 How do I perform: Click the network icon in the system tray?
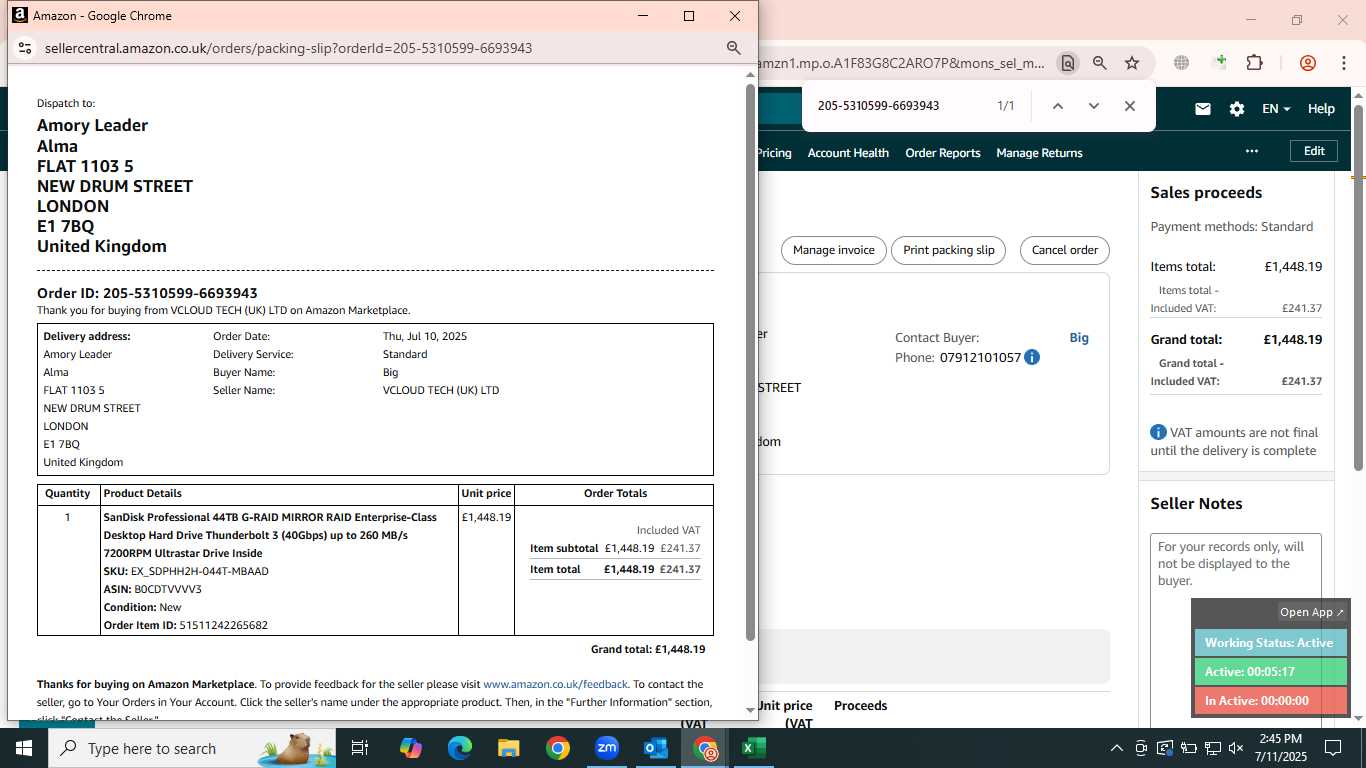[1212, 748]
